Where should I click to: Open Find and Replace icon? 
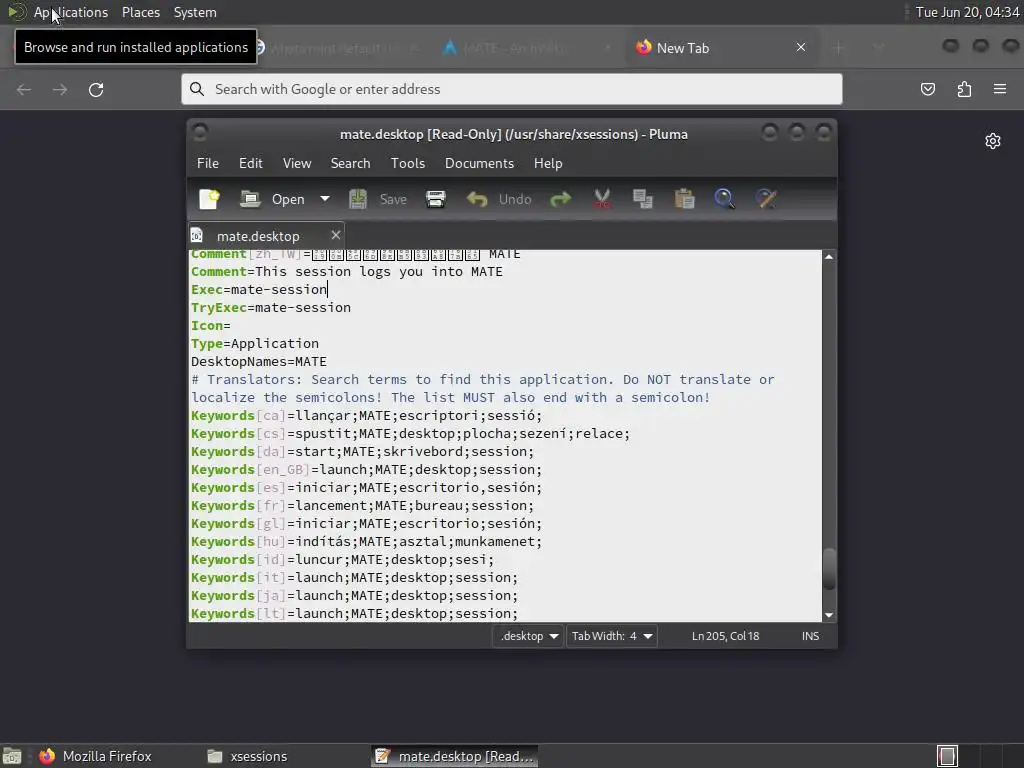tap(766, 199)
